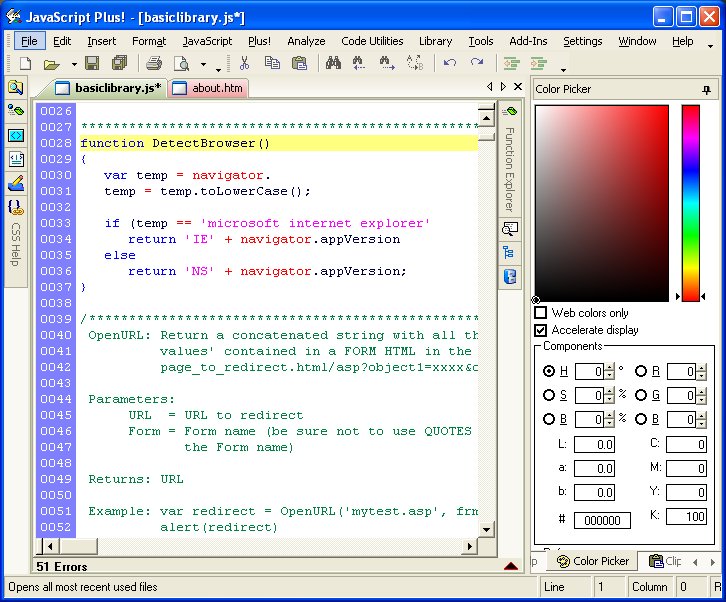The height and width of the screenshot is (602, 726).
Task: Click the Undo arrow icon
Action: tap(450, 63)
